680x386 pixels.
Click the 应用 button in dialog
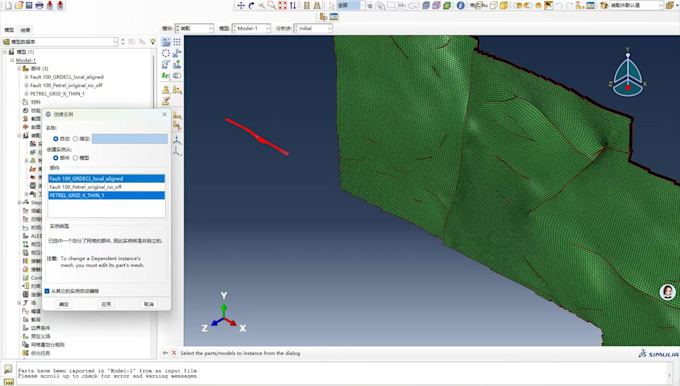pos(106,304)
